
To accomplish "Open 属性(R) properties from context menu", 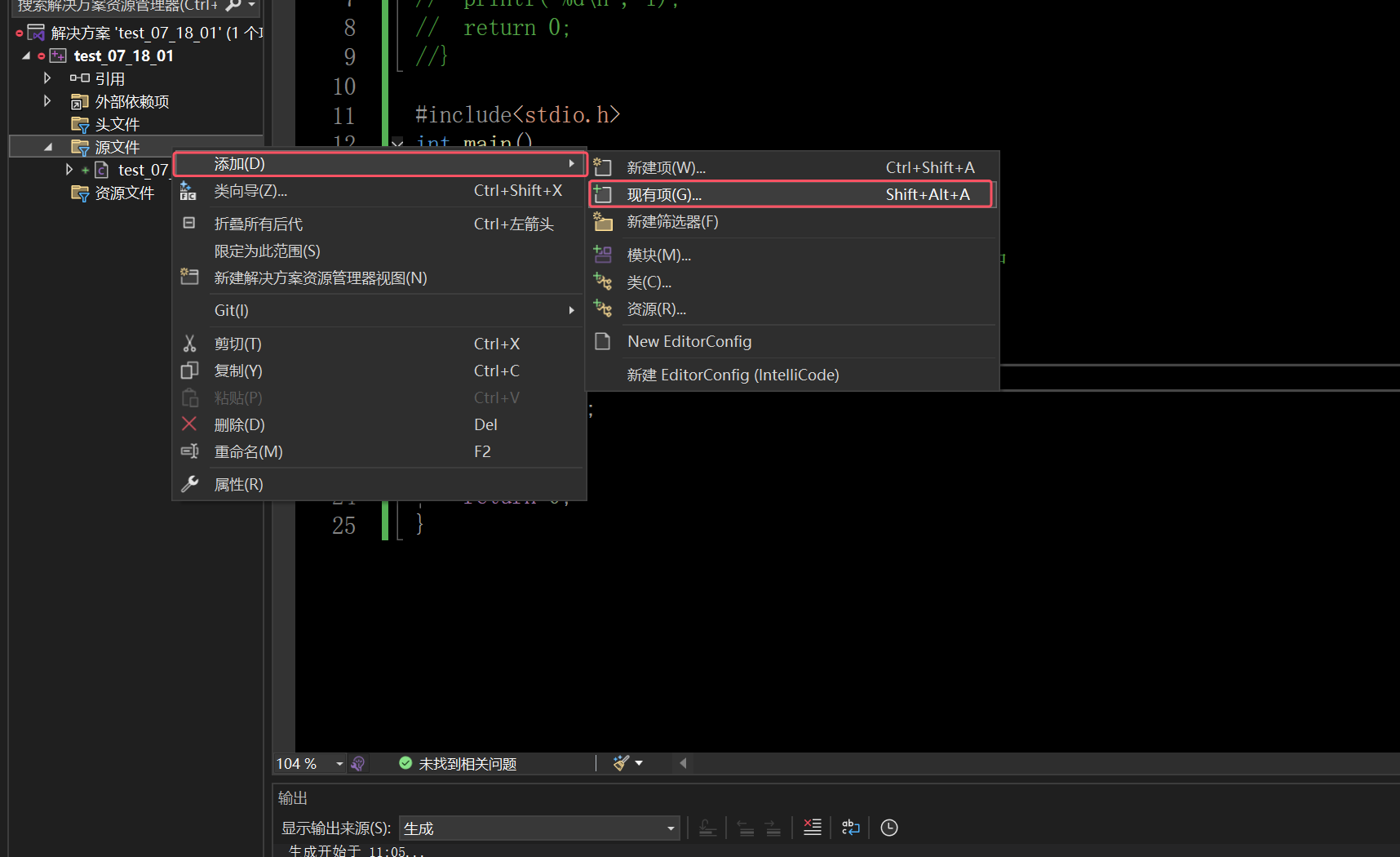I will (380, 484).
